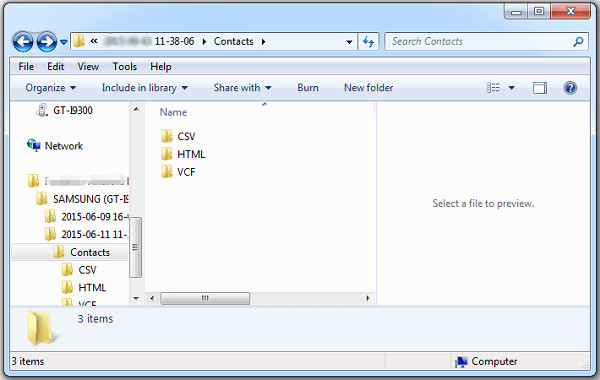Open Include in library dropdown
This screenshot has height=380, width=600.
[x=145, y=88]
